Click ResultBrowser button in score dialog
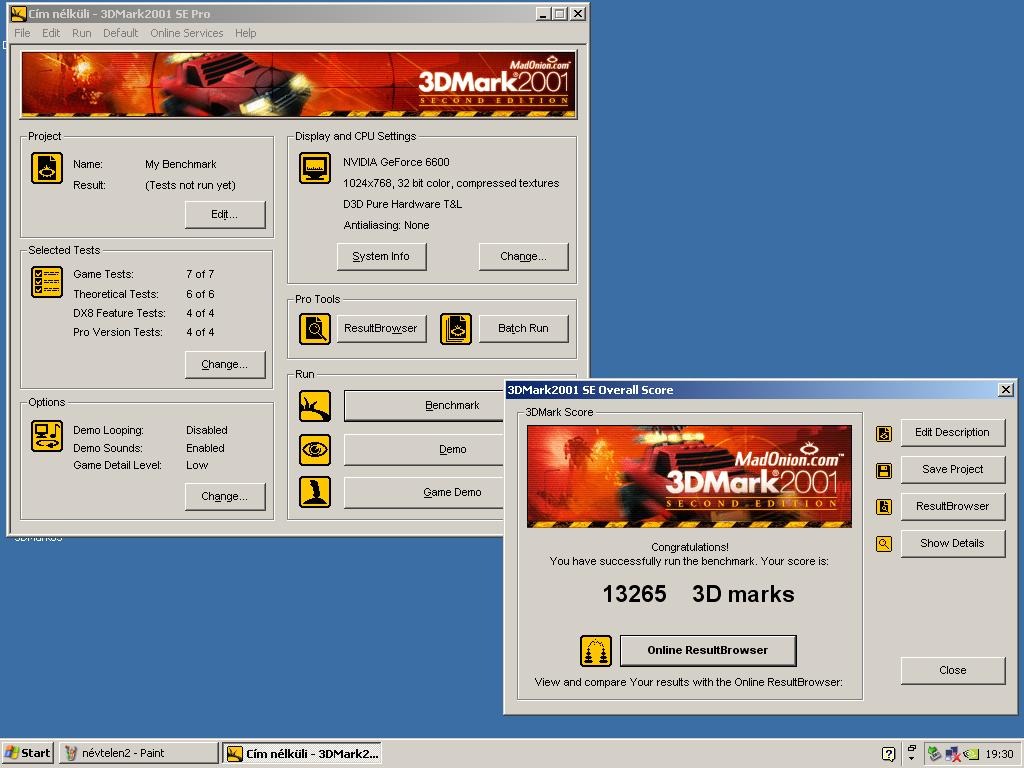 pos(953,506)
